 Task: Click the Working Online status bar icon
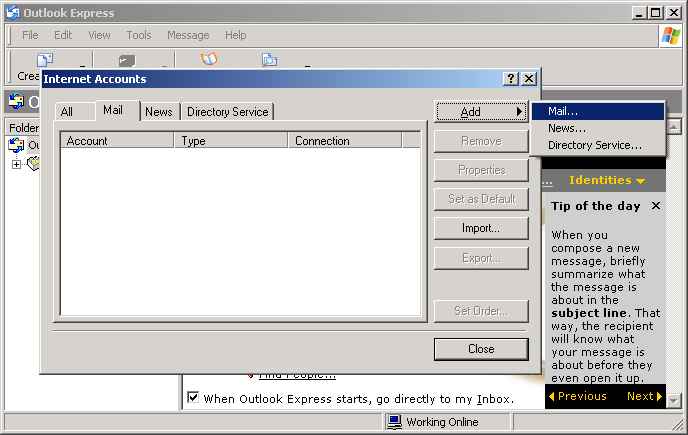[x=394, y=422]
